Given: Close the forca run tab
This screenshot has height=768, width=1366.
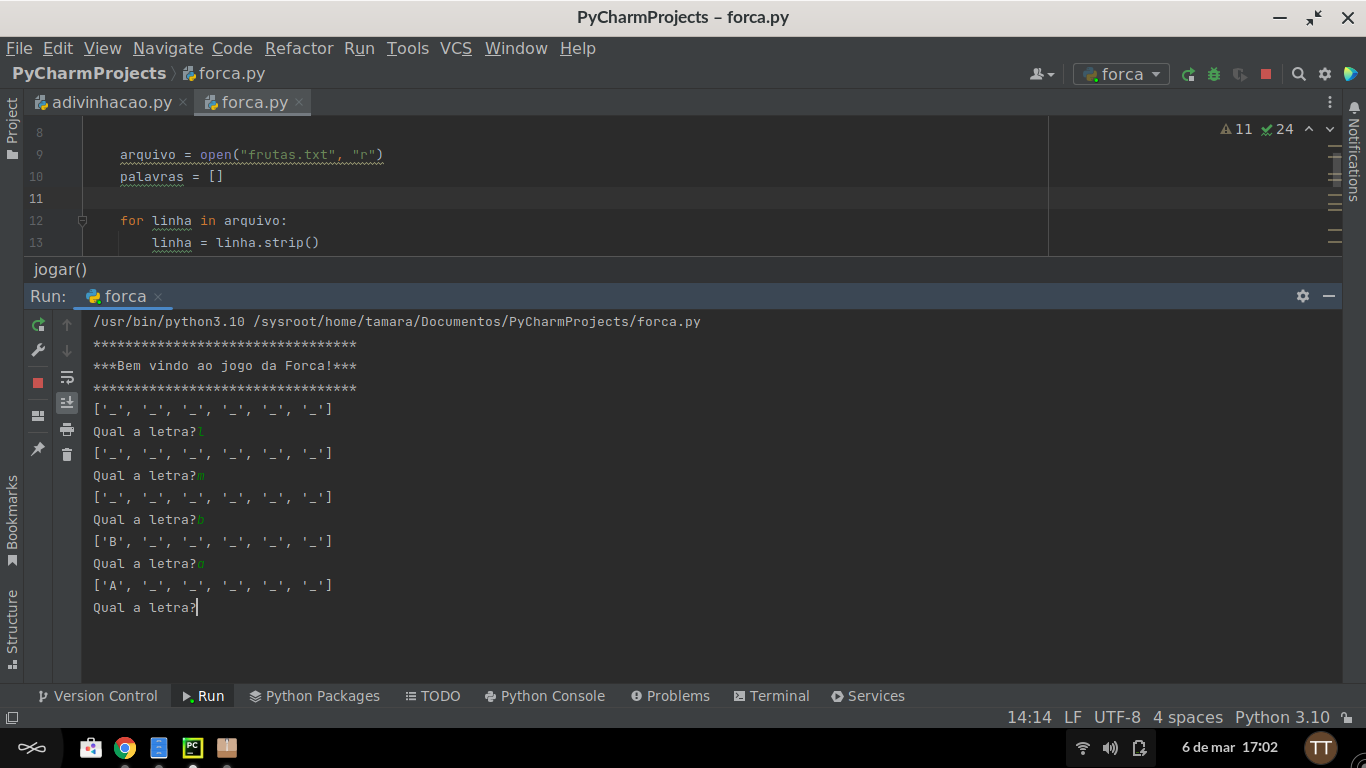Looking at the screenshot, I should pos(158,297).
